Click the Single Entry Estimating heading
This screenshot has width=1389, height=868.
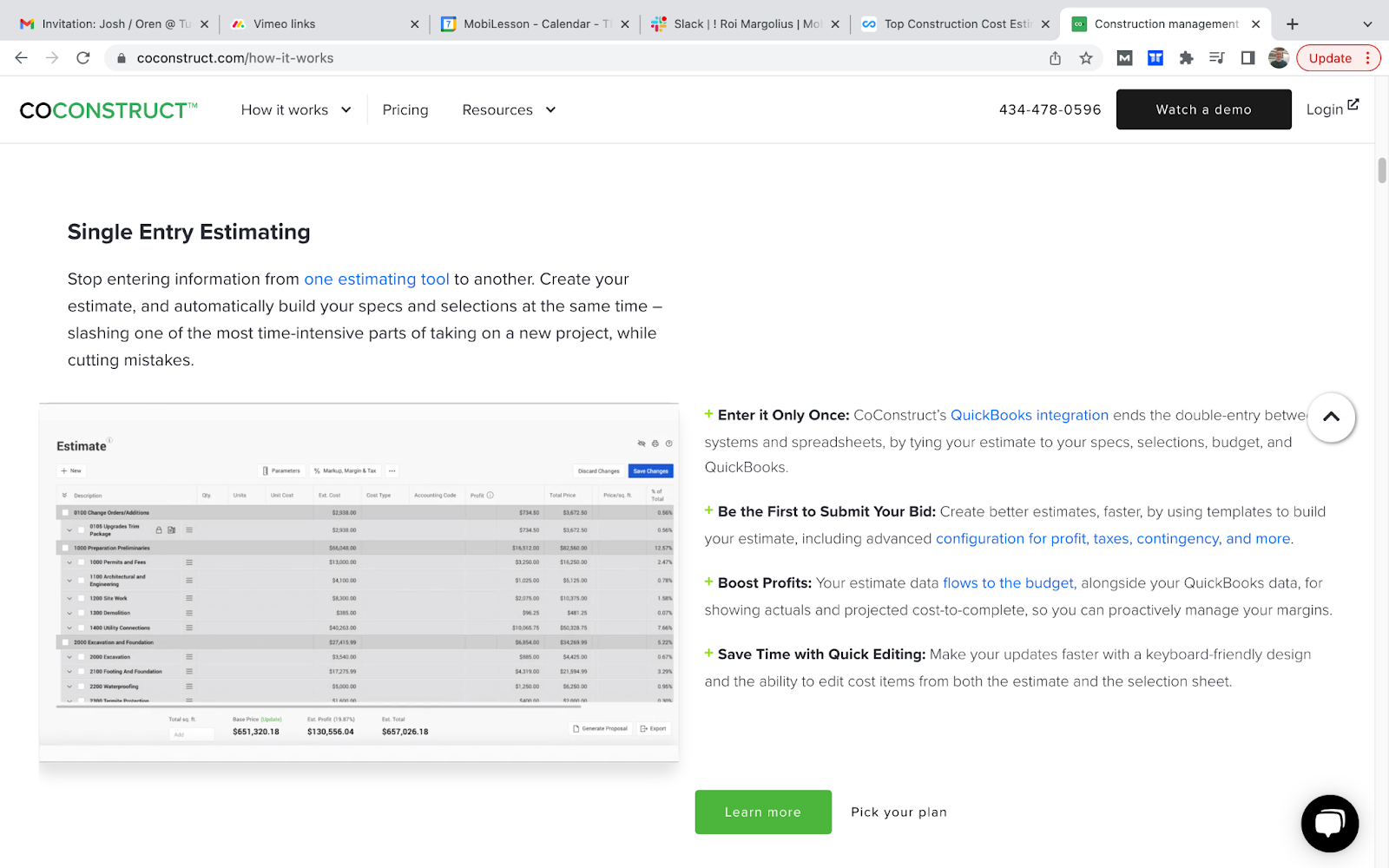189,232
